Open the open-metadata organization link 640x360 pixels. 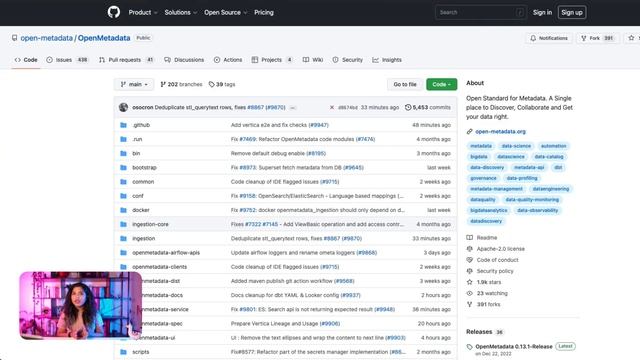[47, 38]
